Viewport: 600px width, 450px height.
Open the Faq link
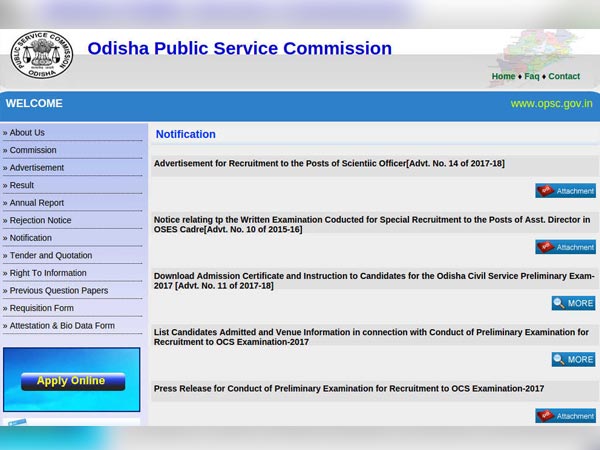pyautogui.click(x=532, y=76)
